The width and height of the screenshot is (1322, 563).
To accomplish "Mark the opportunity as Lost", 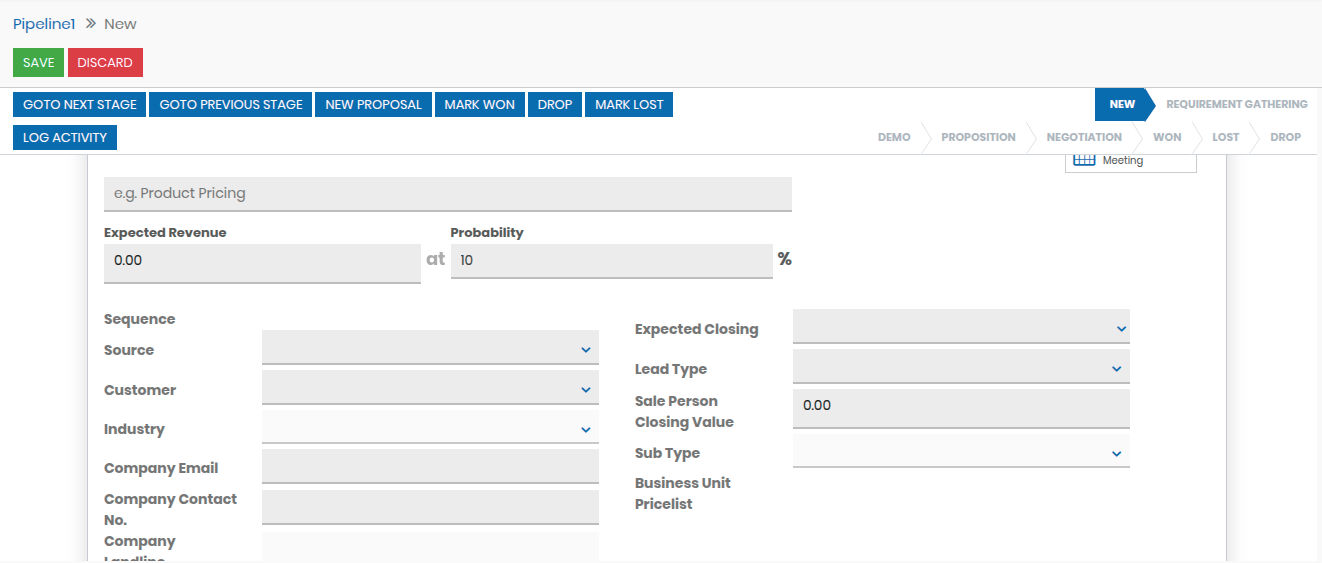I will coord(629,104).
